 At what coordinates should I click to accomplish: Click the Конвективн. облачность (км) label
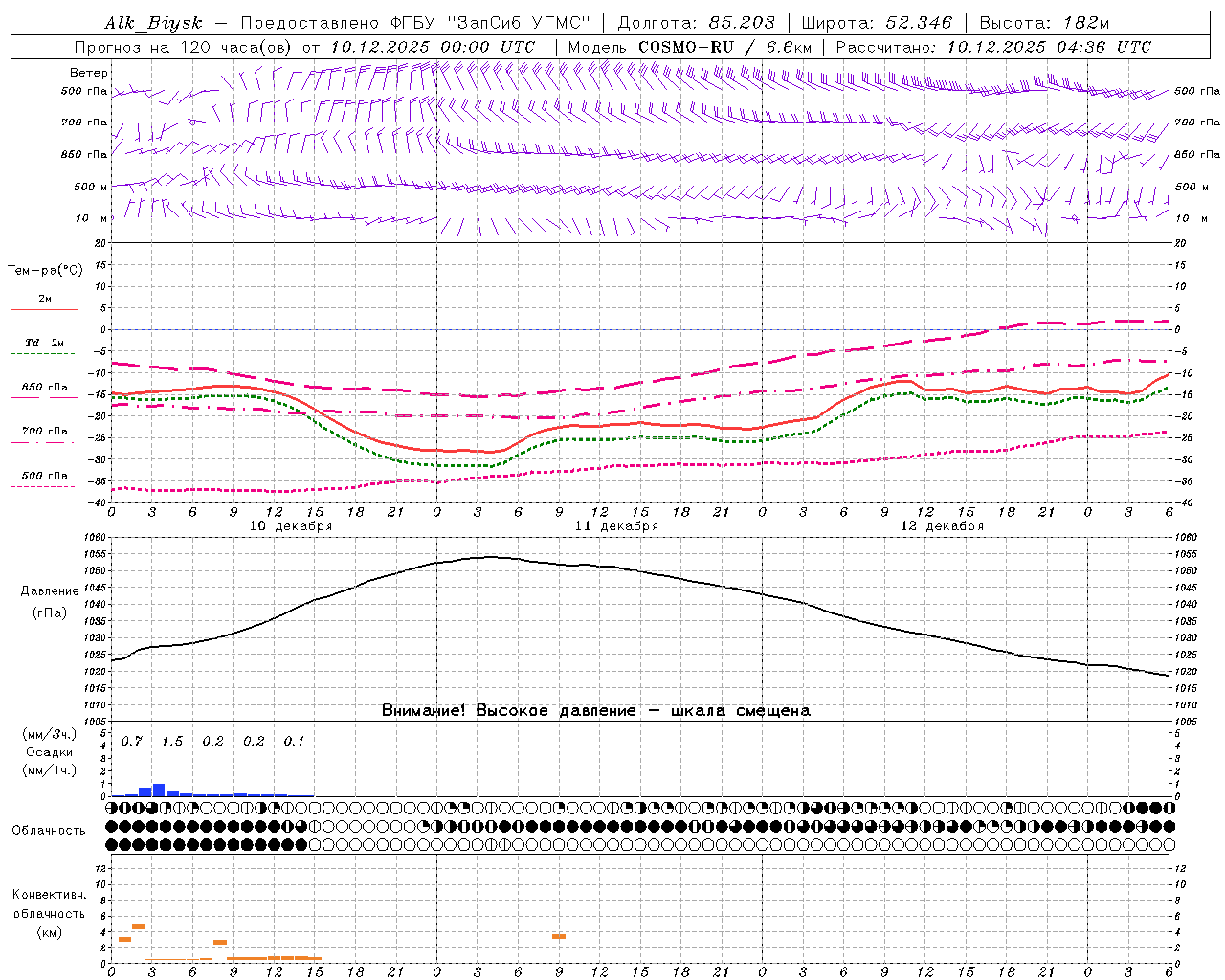coord(49,913)
